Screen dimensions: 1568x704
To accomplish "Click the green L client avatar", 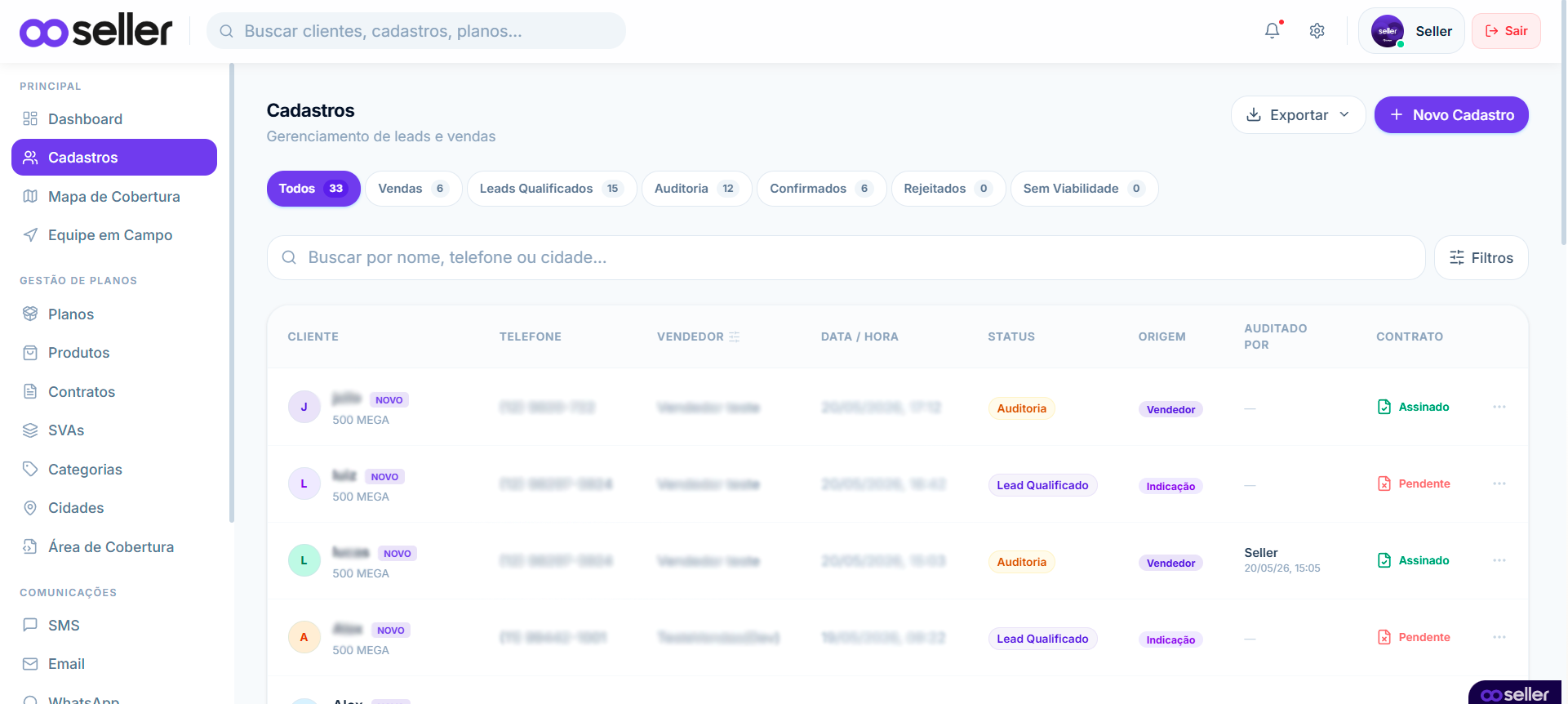I will tap(304, 560).
